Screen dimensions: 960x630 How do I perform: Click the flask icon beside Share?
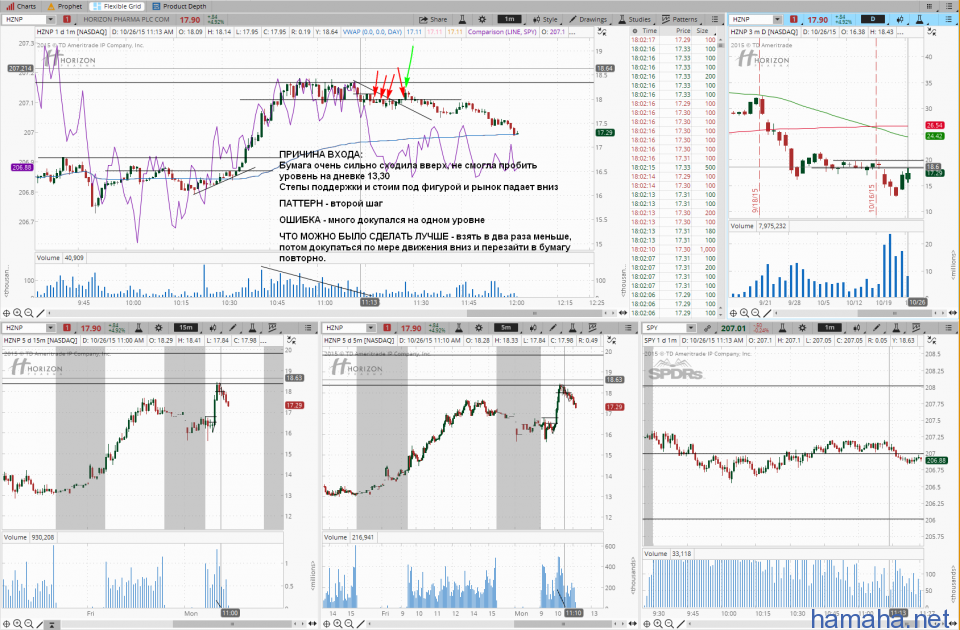462,20
